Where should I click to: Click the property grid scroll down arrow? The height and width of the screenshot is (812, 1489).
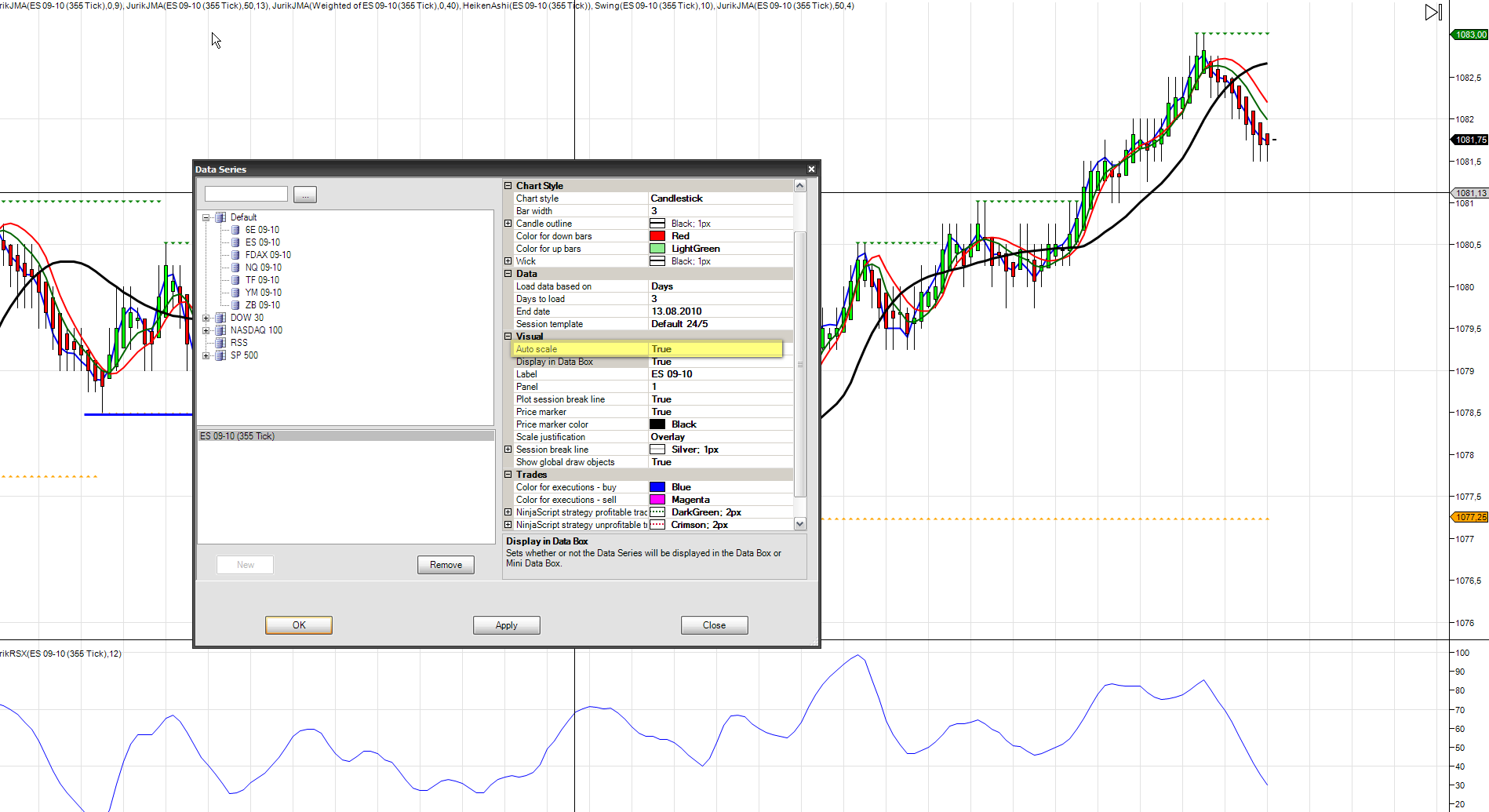(799, 524)
